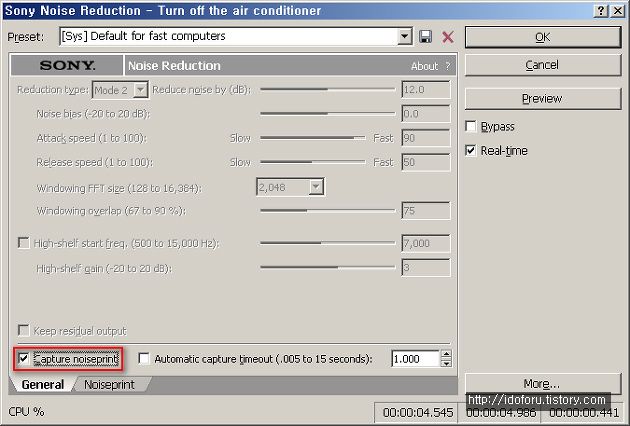Image resolution: width=630 pixels, height=426 pixels.
Task: Uncheck the Real-time checkbox
Action: [470, 150]
